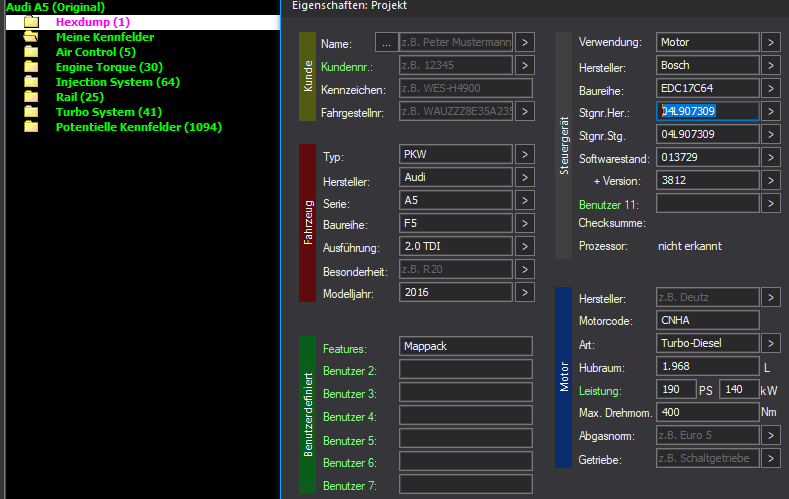Expand the Typ PKW arrow dropdown

click(x=525, y=154)
